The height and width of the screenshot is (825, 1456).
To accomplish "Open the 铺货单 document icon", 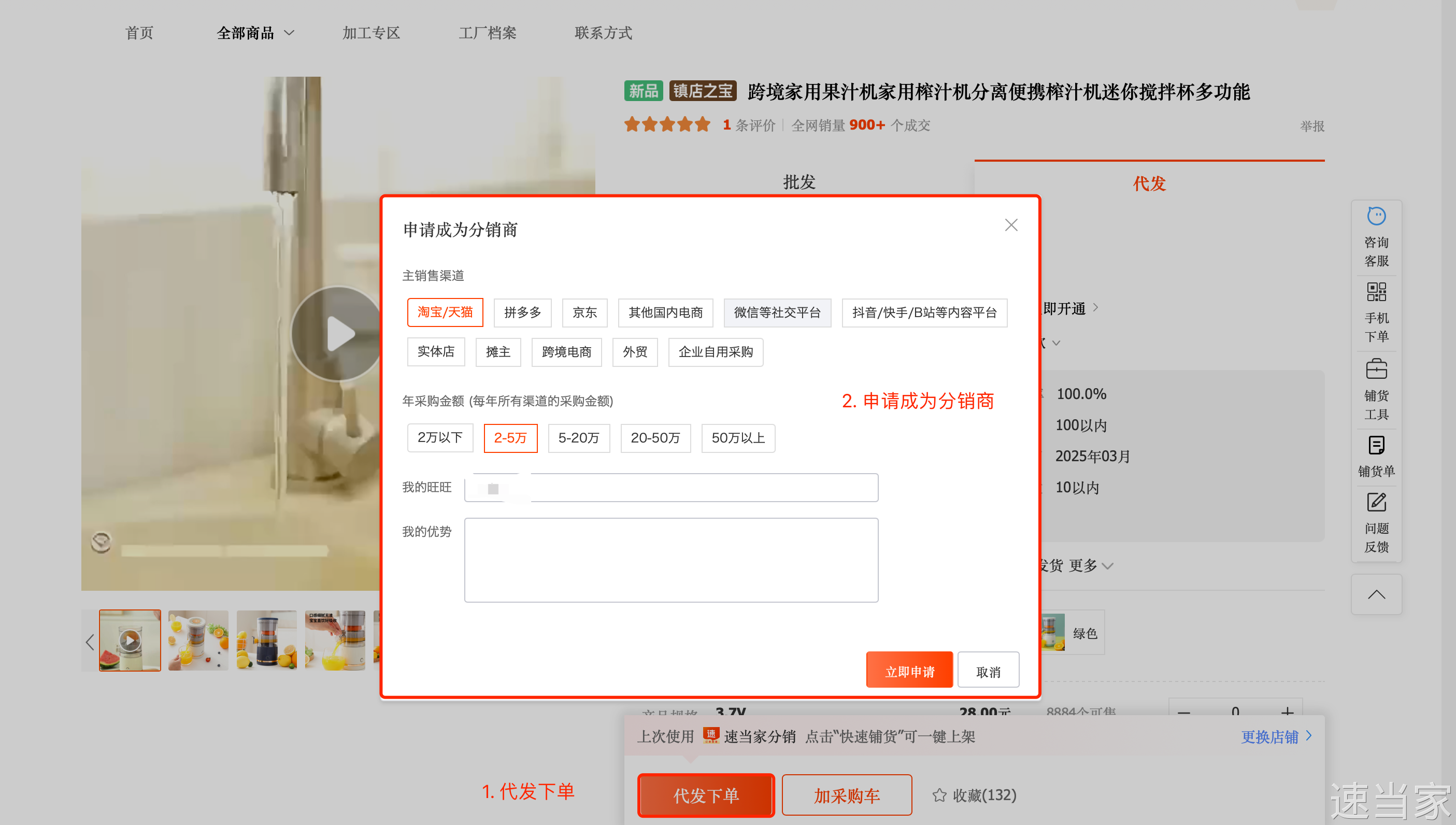I will coord(1376,445).
